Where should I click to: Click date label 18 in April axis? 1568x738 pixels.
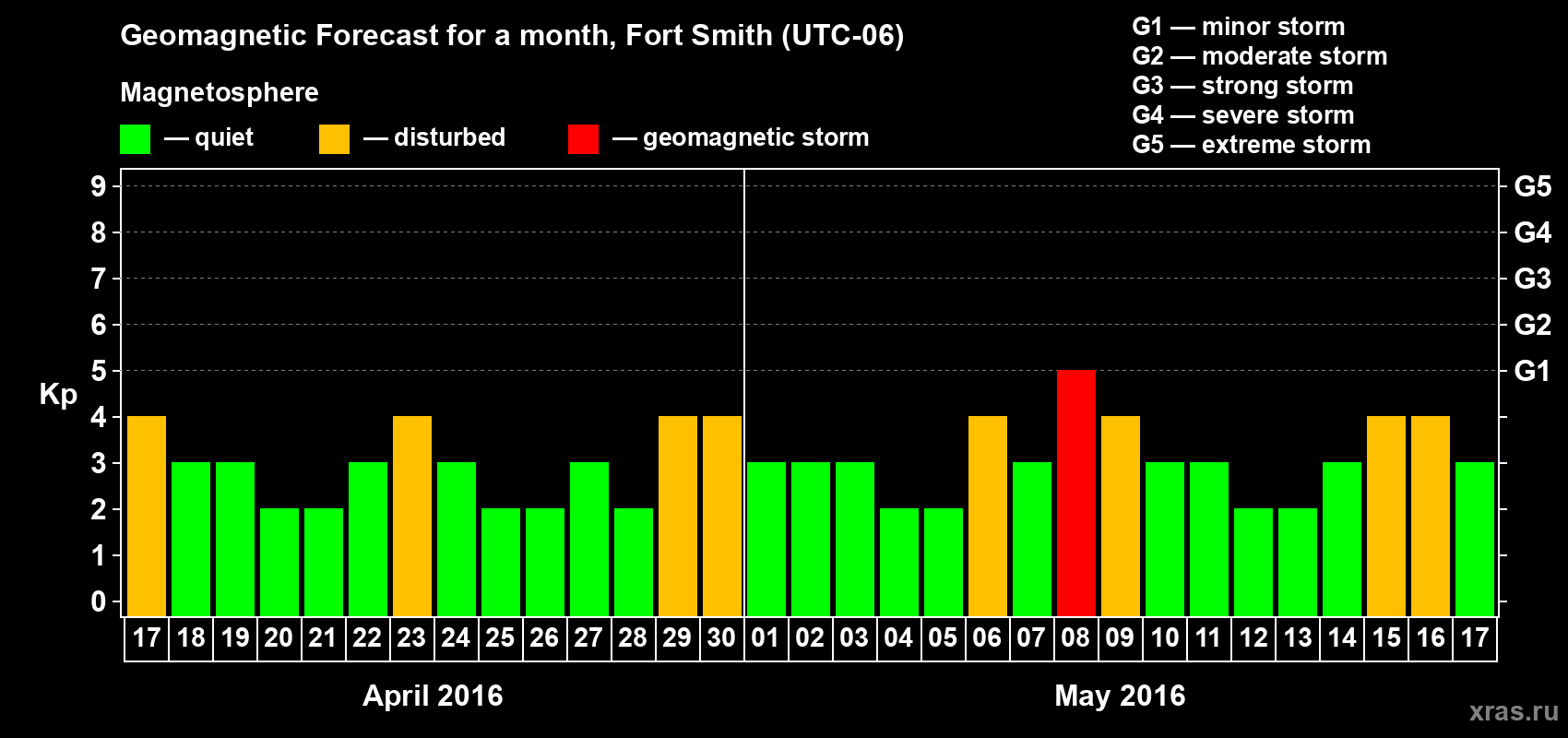point(191,638)
